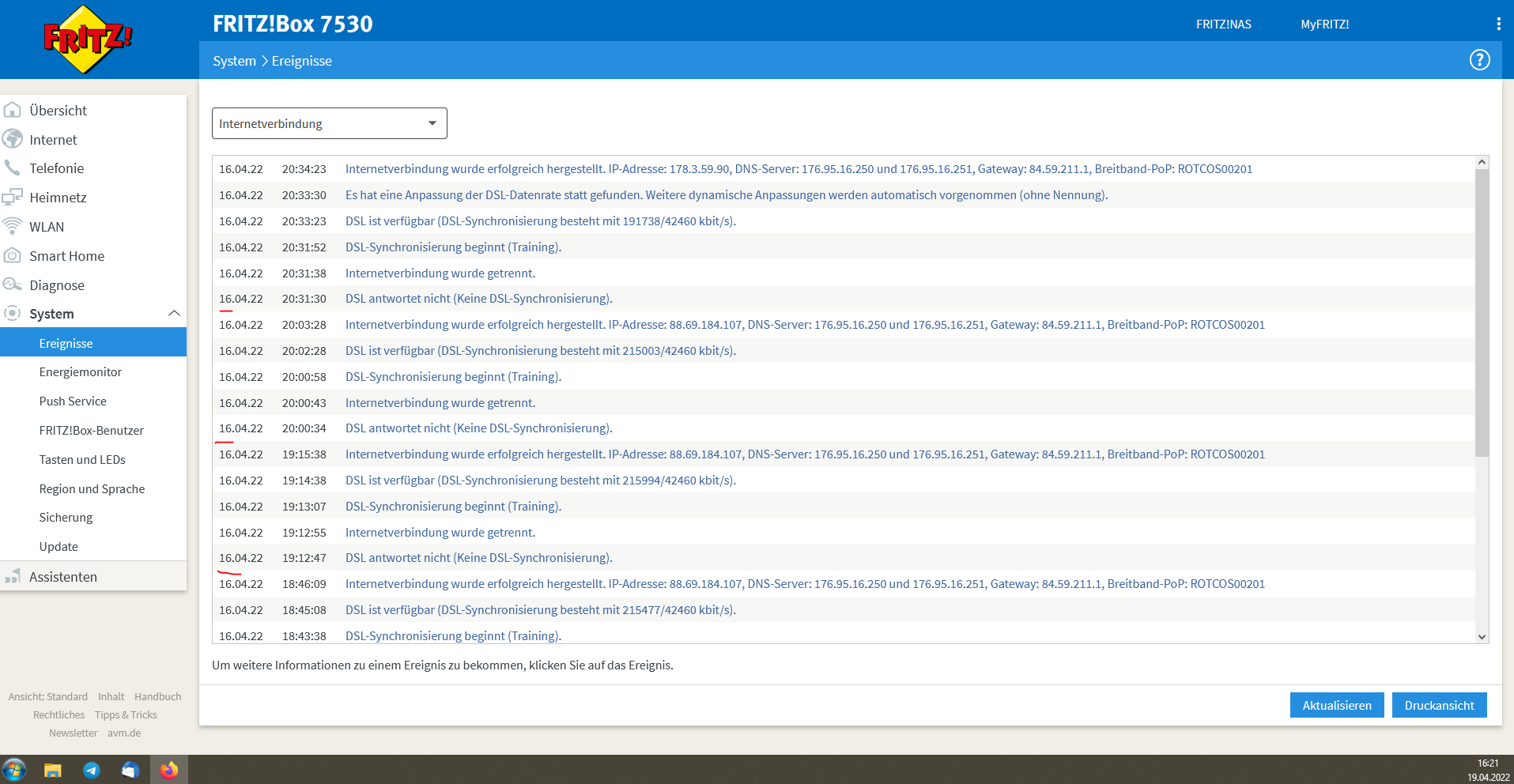Select the Ereignisse submenu item
Image resolution: width=1514 pixels, height=784 pixels.
[93, 343]
